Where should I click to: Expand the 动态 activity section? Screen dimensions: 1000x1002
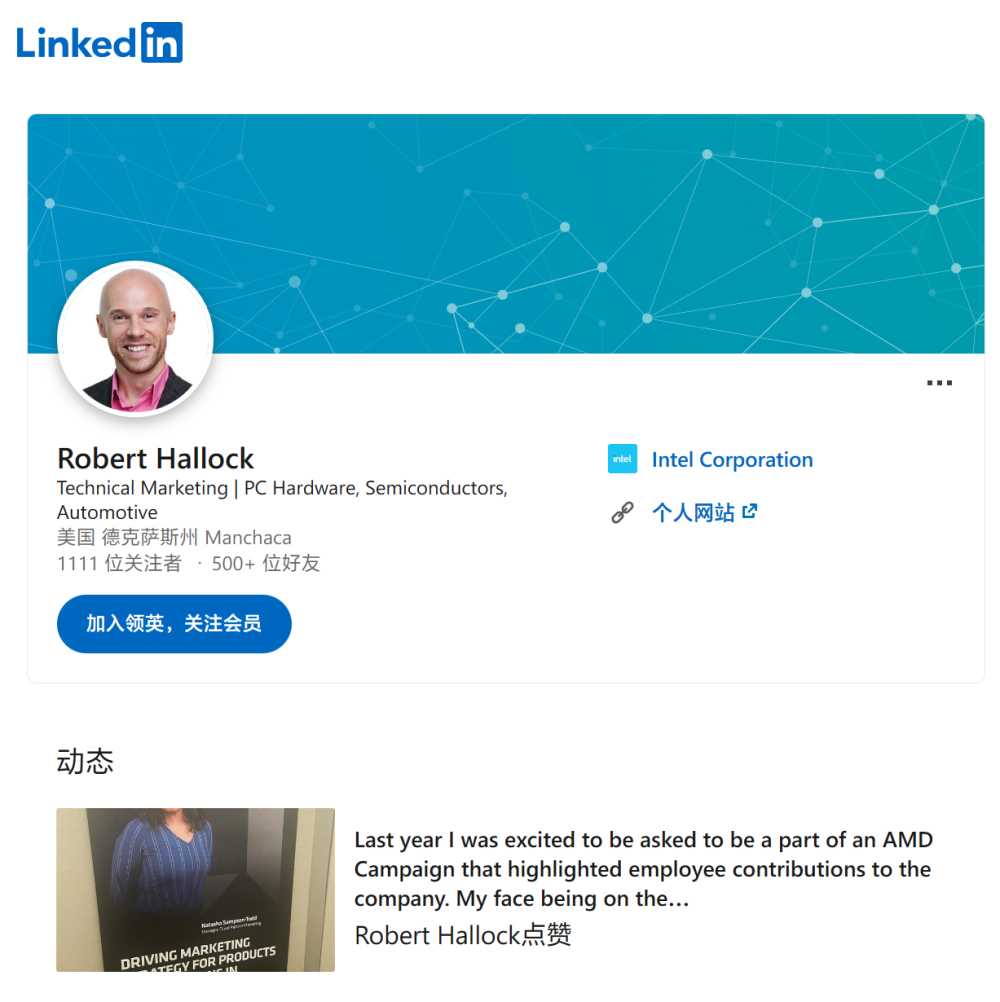pos(85,762)
